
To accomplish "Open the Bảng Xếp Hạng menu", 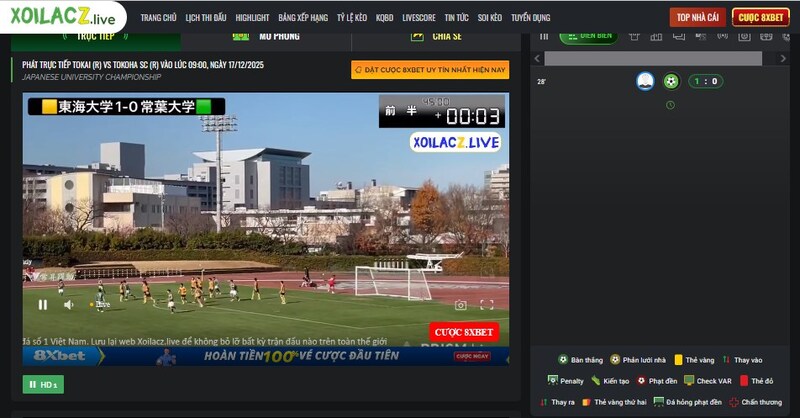I will 303,18.
